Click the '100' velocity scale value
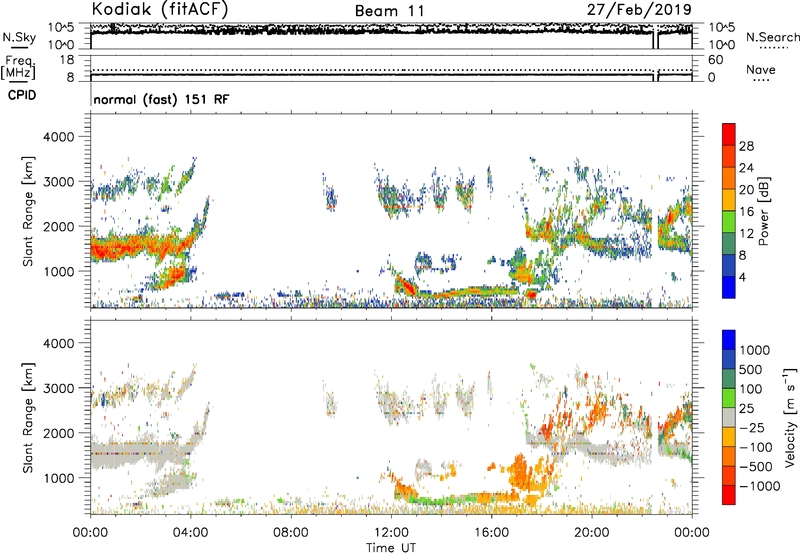This screenshot has height=554, width=800. coord(751,389)
